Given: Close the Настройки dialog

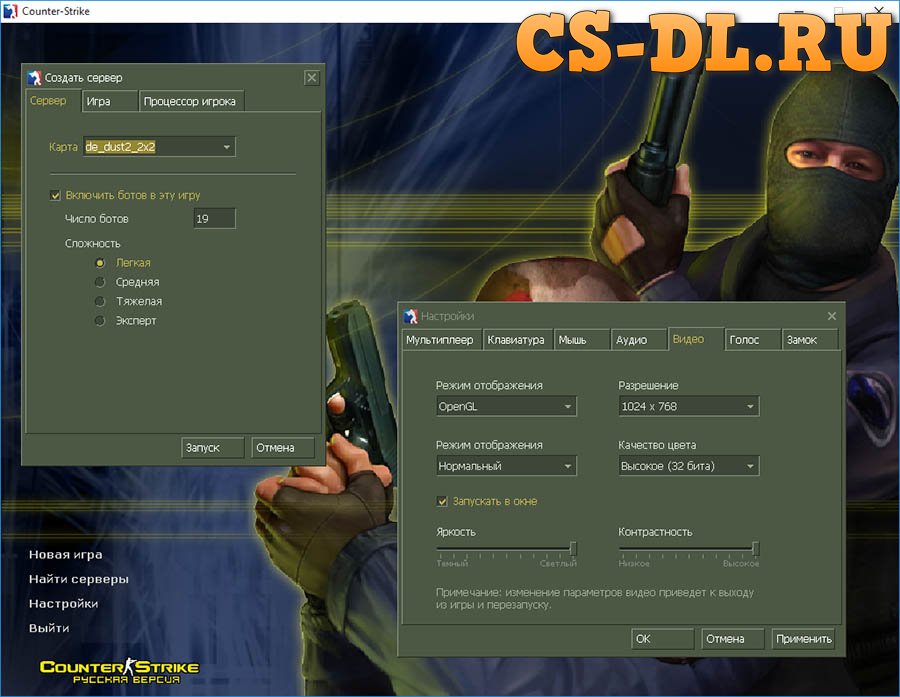Looking at the screenshot, I should click(832, 316).
